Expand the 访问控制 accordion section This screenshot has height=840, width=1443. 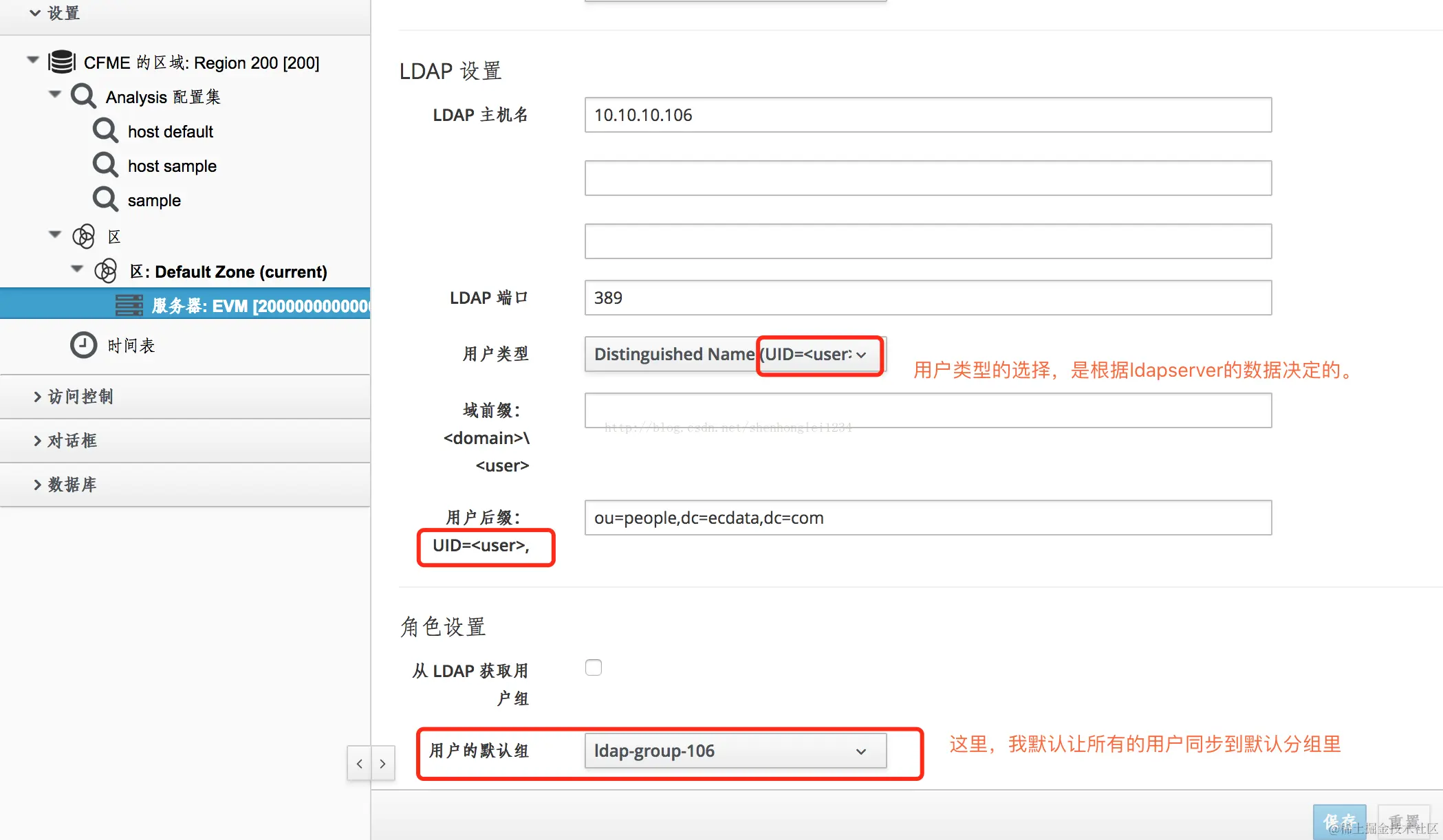tap(80, 397)
